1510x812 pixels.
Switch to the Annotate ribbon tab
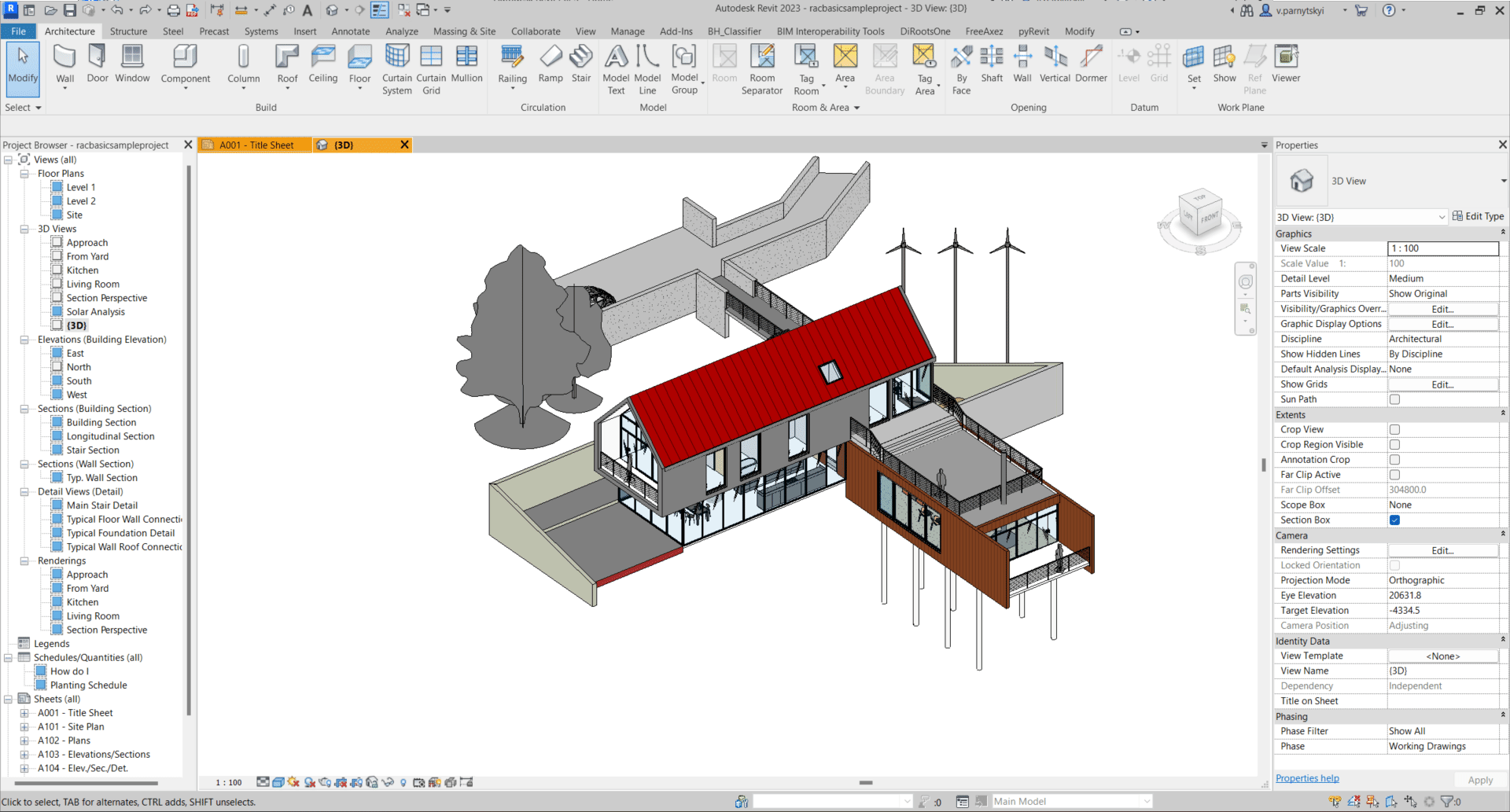pyautogui.click(x=350, y=31)
